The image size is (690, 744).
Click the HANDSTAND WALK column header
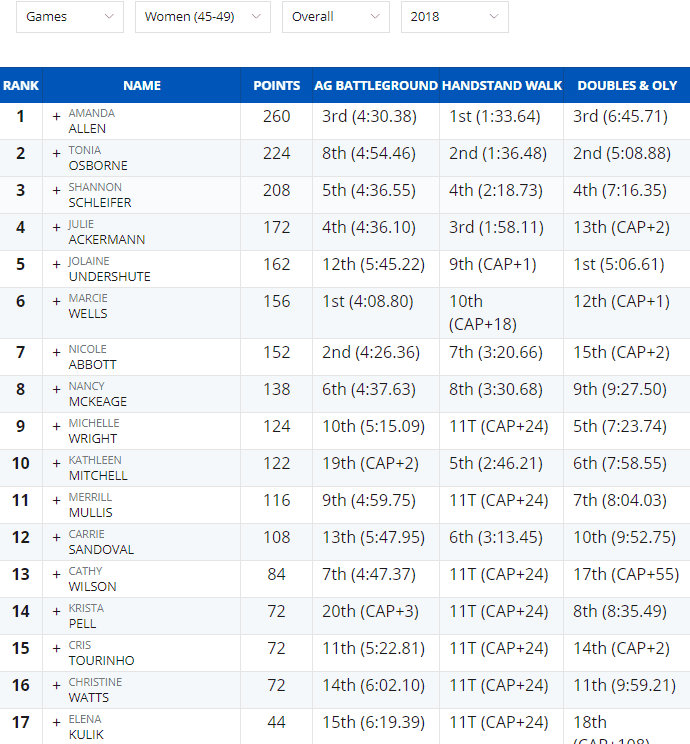pos(502,85)
